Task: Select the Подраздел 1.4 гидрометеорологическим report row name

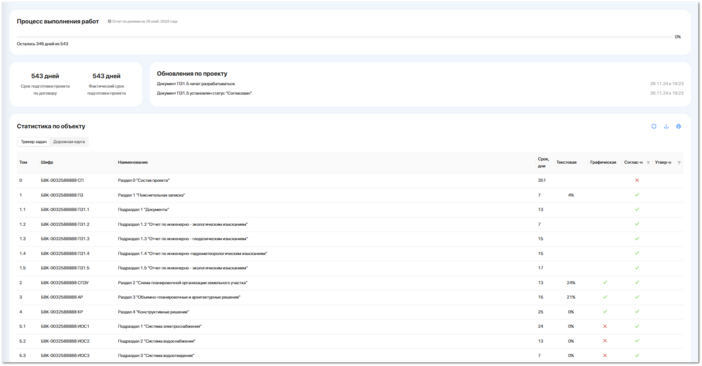Action: [x=193, y=254]
